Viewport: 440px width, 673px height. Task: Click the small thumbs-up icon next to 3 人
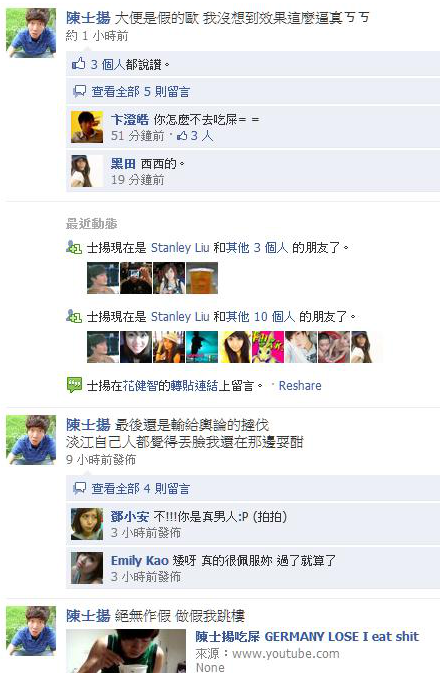tap(182, 136)
